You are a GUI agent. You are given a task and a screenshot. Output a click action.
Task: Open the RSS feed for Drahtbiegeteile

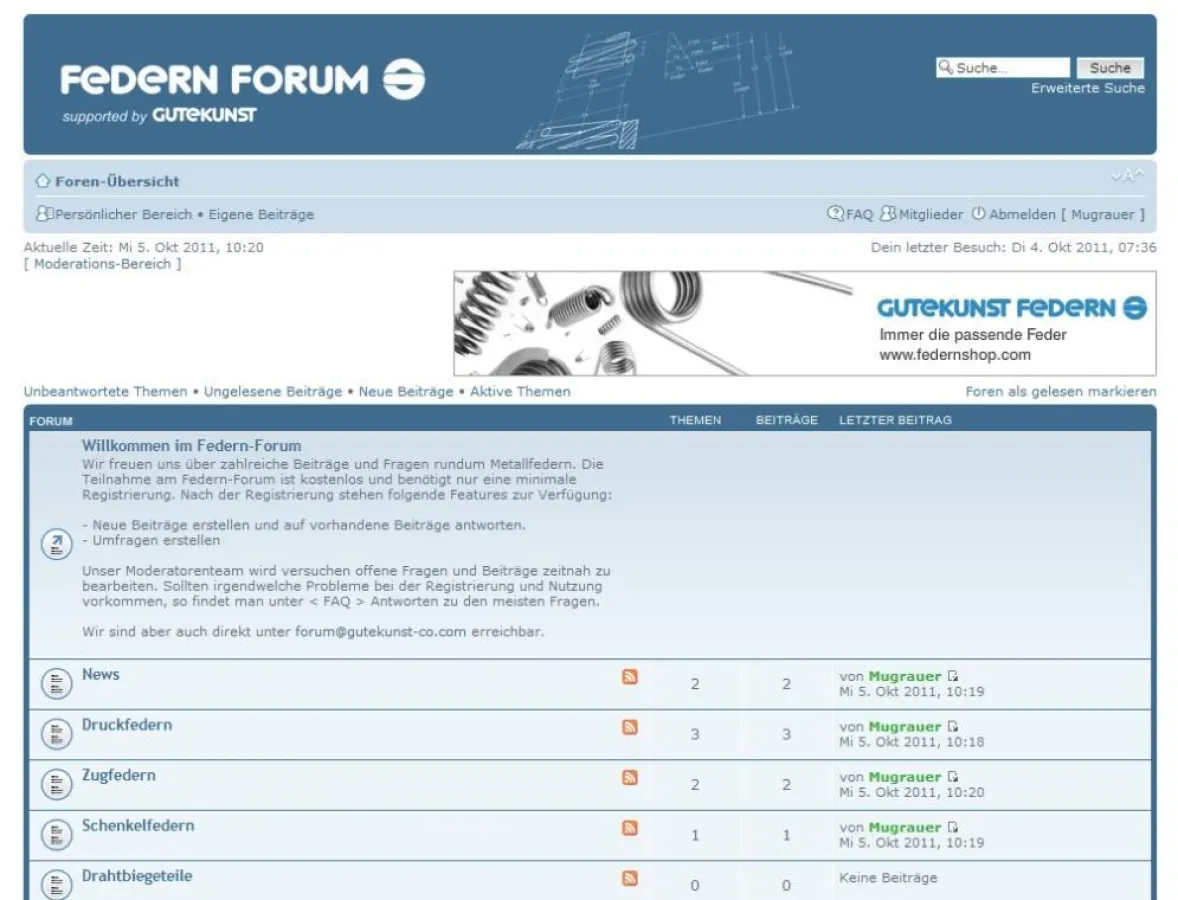click(x=630, y=878)
